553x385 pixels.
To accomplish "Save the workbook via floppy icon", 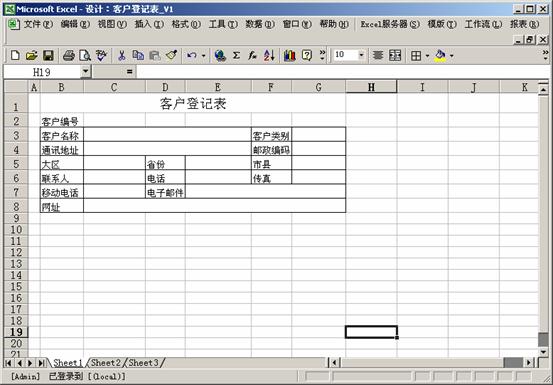I will 48,55.
